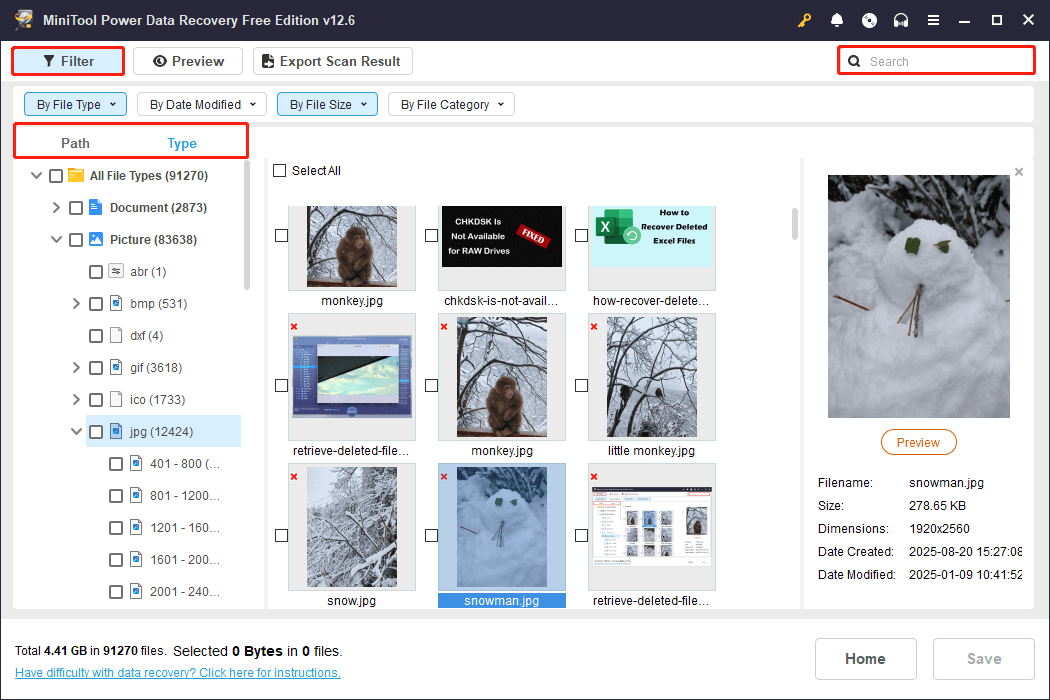
Task: Click the magnifier icon in the search box
Action: tap(854, 61)
